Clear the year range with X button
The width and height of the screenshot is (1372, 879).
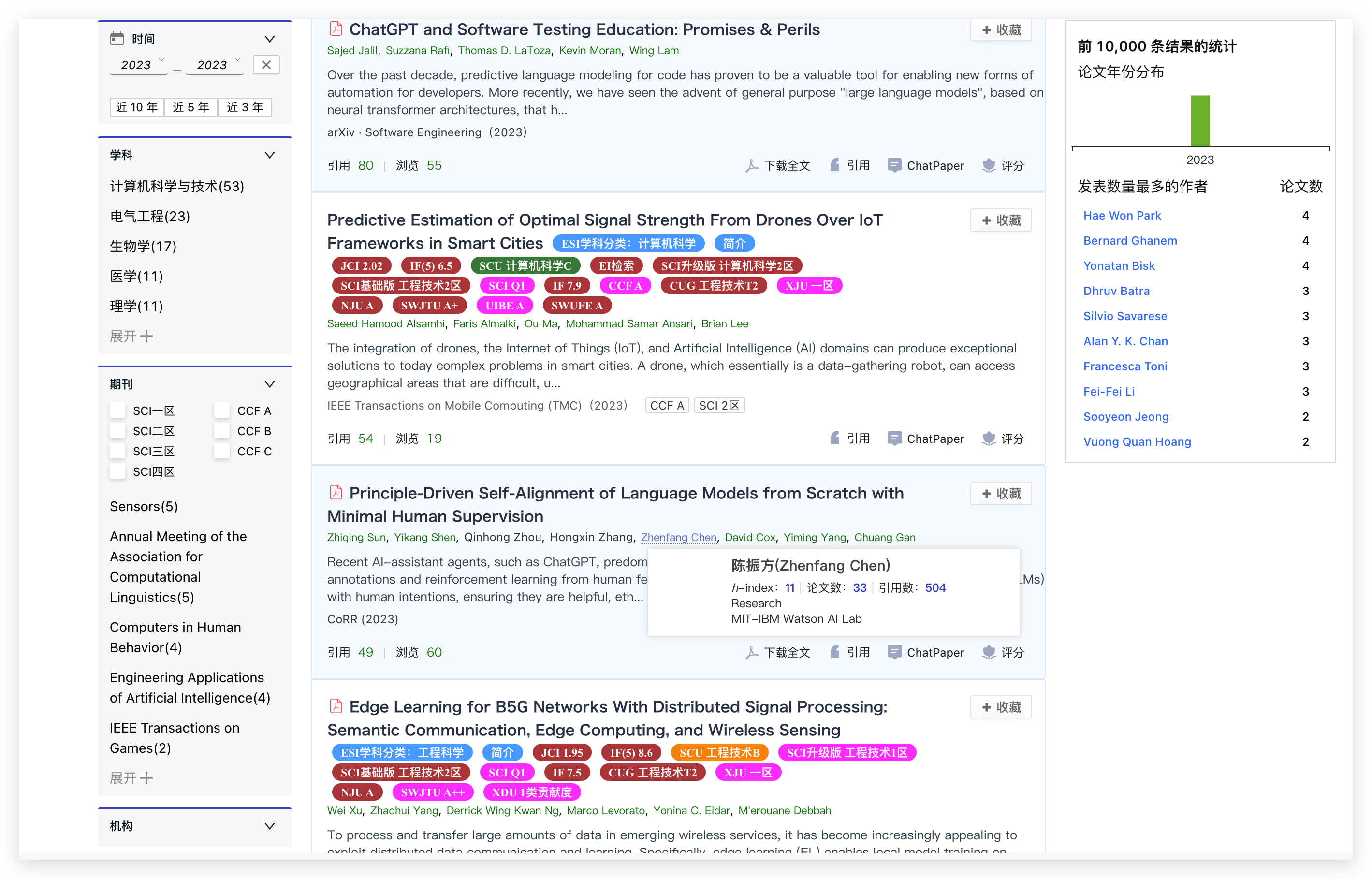pyautogui.click(x=266, y=65)
